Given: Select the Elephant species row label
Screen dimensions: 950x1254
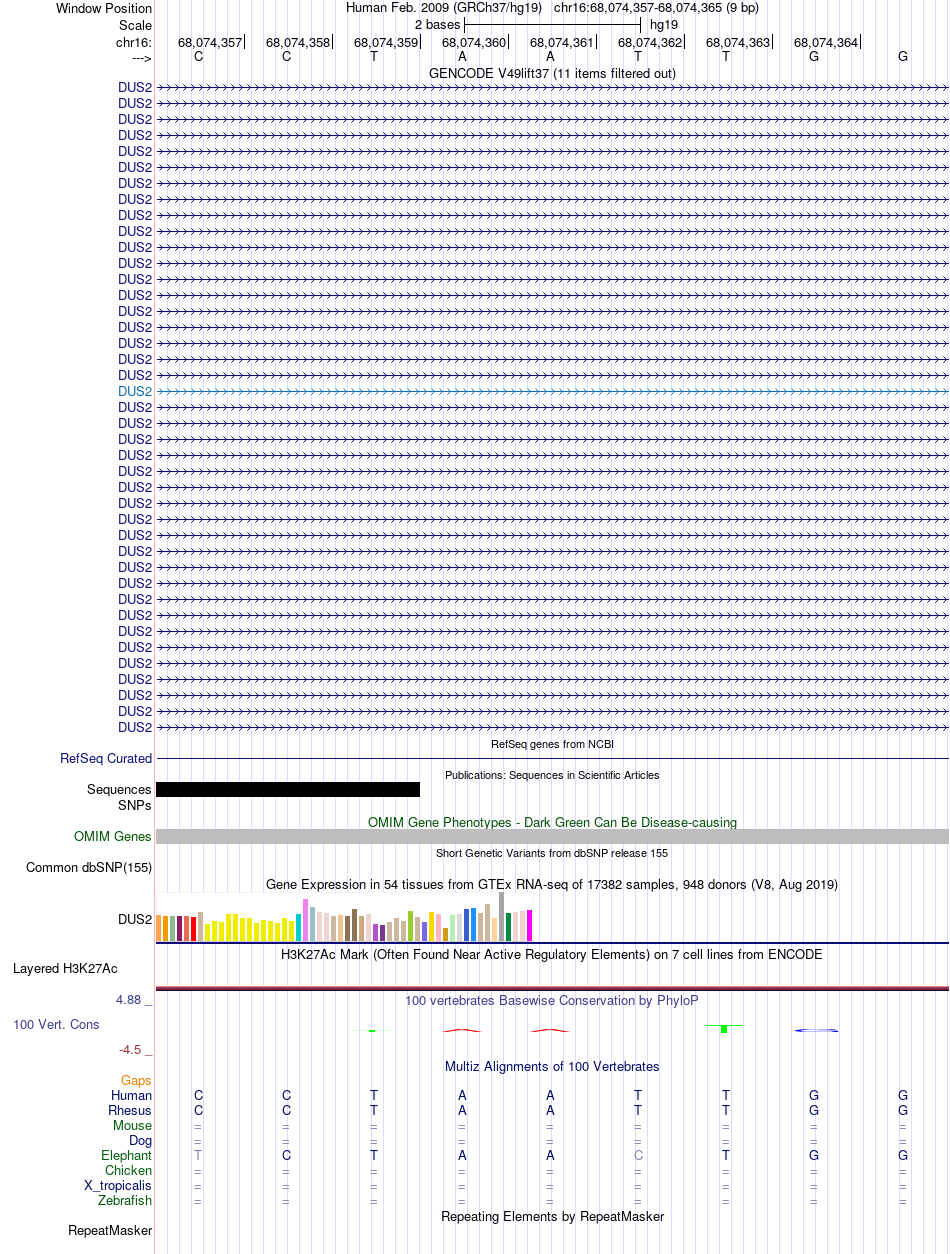Looking at the screenshot, I should (127, 1155).
